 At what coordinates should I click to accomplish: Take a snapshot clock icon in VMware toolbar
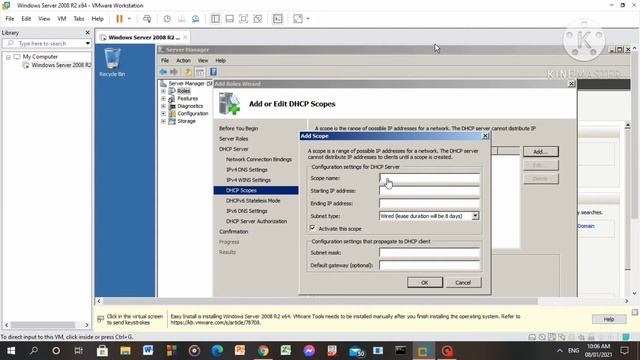pyautogui.click(x=167, y=19)
